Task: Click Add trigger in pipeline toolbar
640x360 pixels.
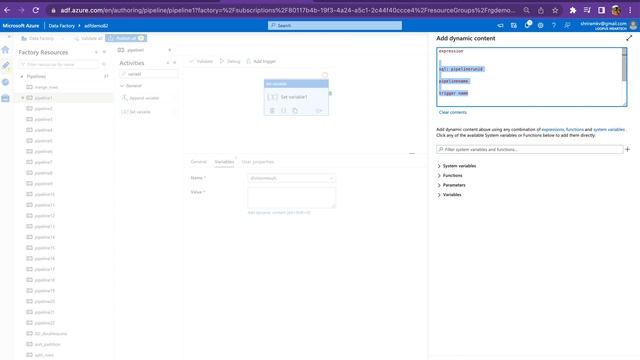Action: point(261,61)
